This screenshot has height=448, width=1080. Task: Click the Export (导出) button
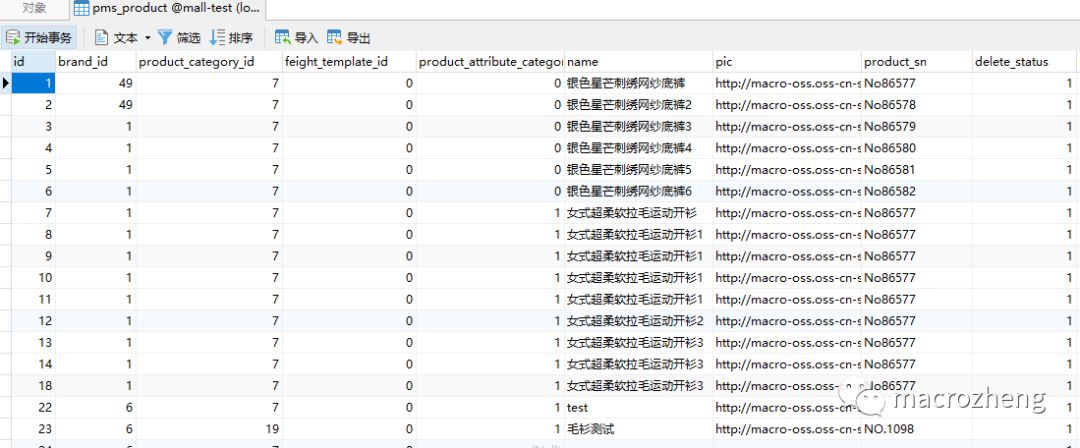tap(349, 37)
